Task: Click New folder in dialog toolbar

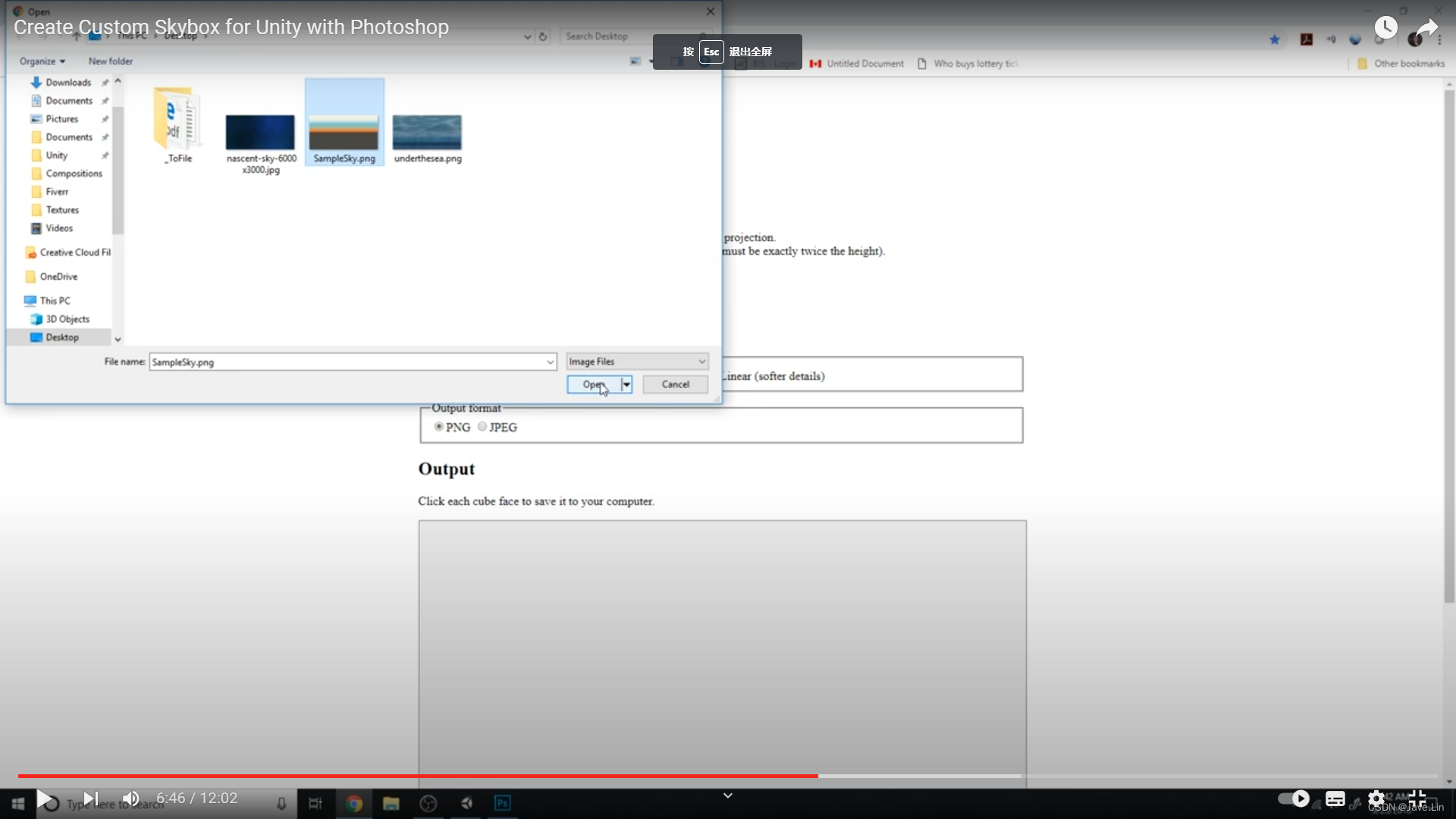Action: point(110,61)
